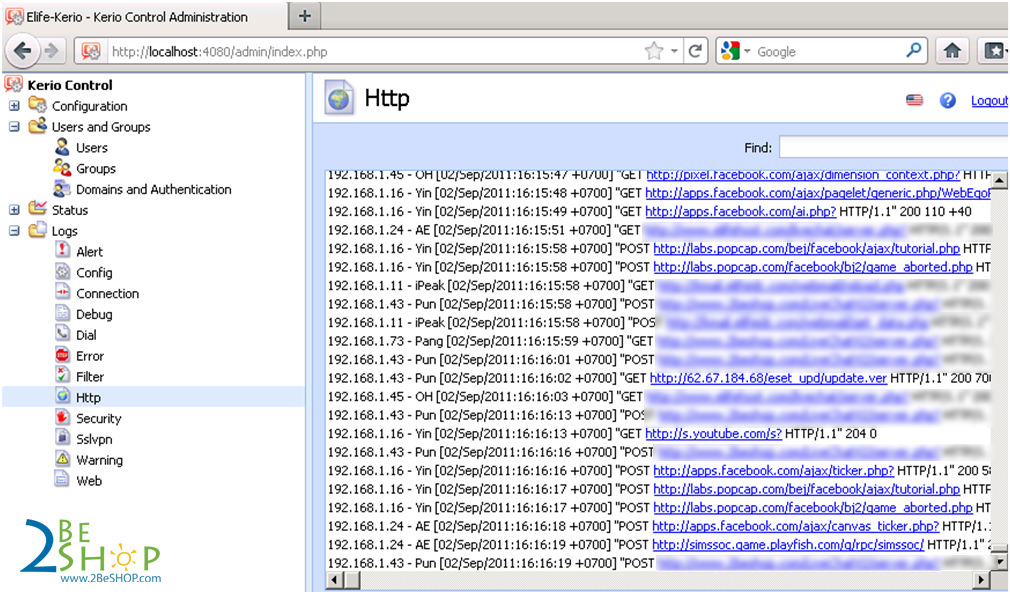Click the Google search box

pos(828,52)
